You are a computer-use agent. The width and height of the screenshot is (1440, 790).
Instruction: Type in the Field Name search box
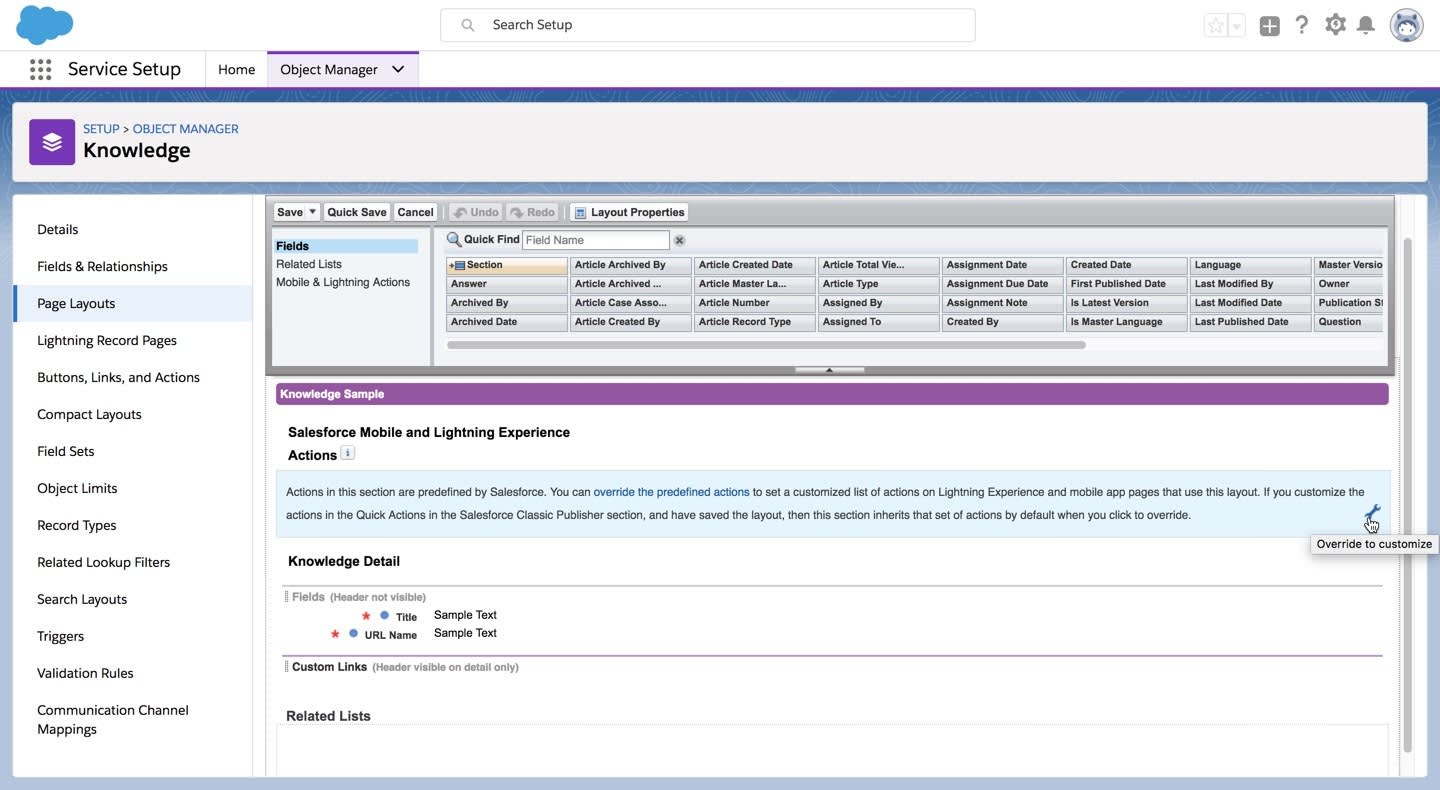tap(595, 237)
